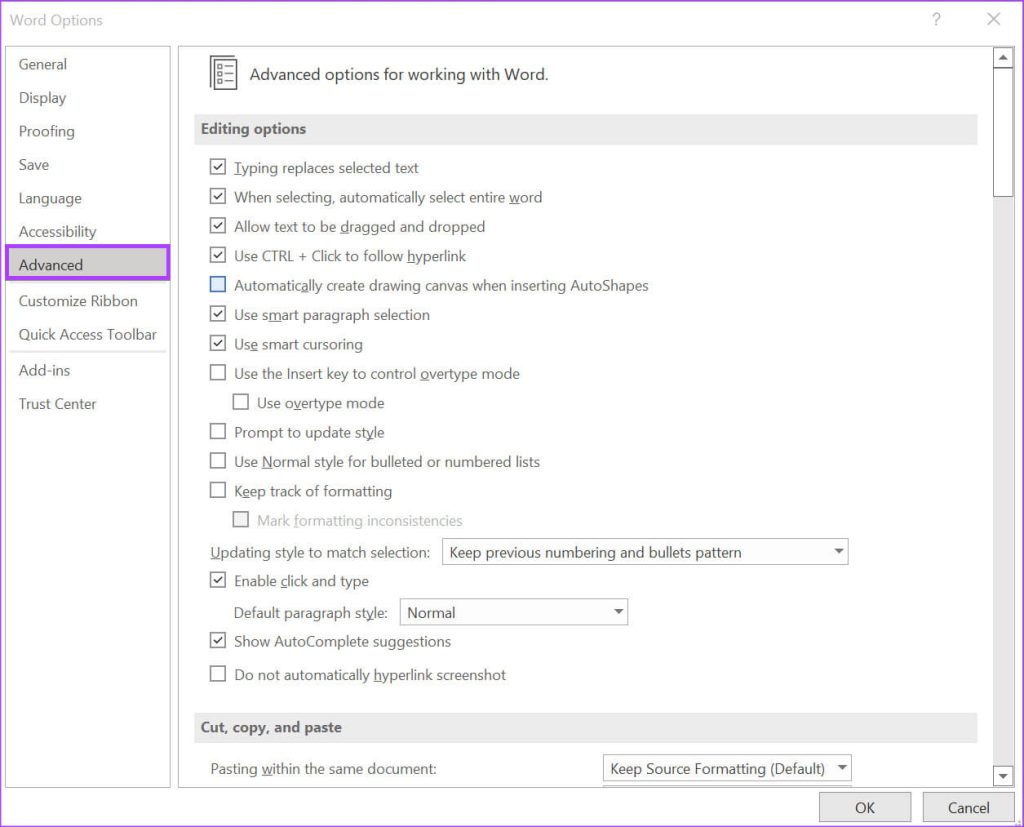1024x827 pixels.
Task: Open the Trust Center section
Action: (x=57, y=404)
